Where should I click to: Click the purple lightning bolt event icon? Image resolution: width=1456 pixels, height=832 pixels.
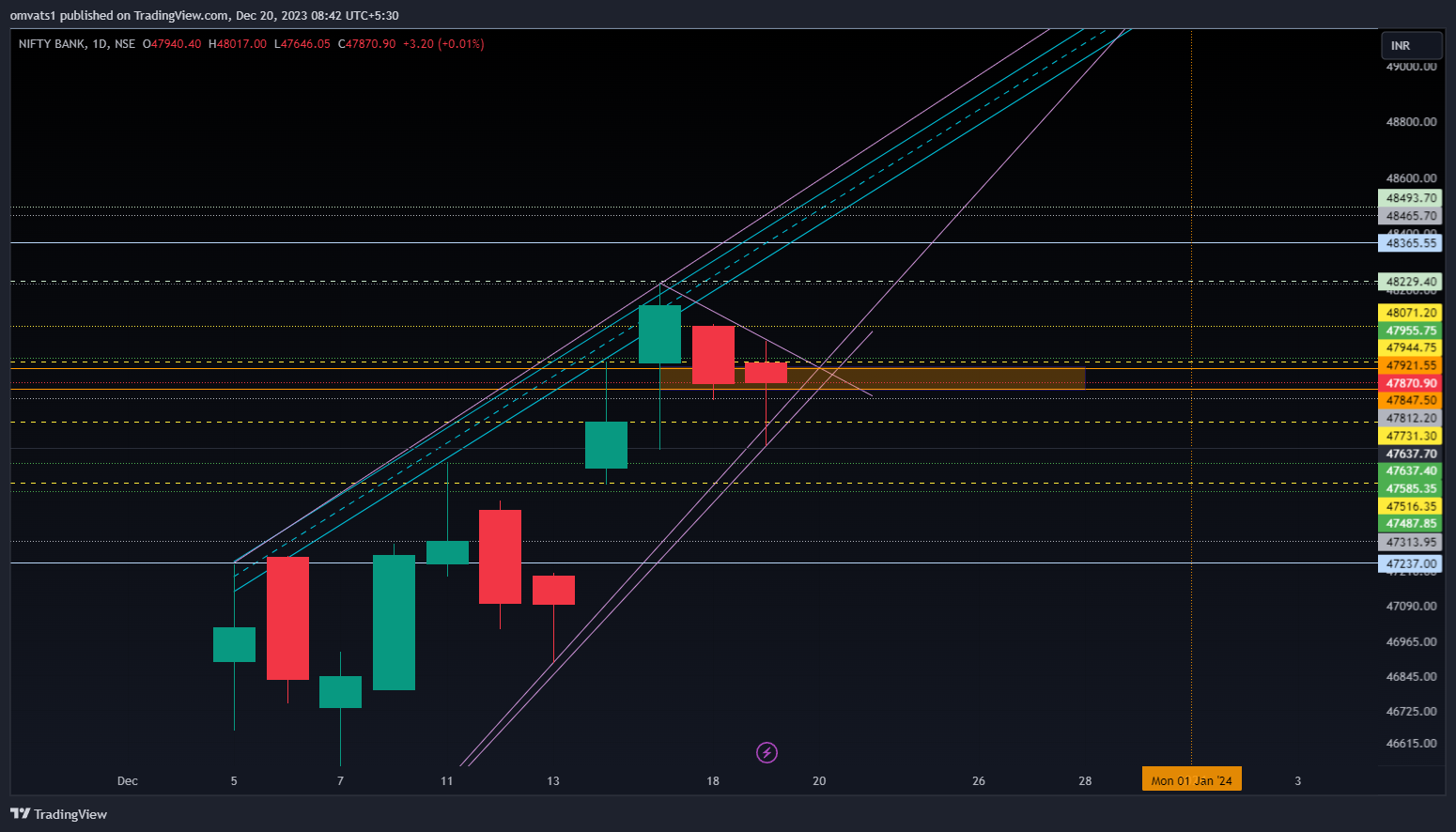(767, 752)
